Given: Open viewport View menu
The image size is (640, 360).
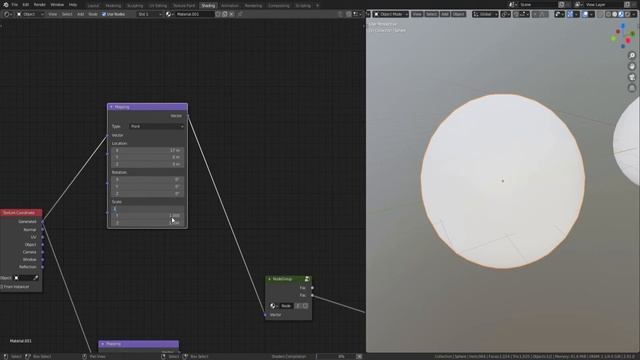Looking at the screenshot, I should pos(417,14).
